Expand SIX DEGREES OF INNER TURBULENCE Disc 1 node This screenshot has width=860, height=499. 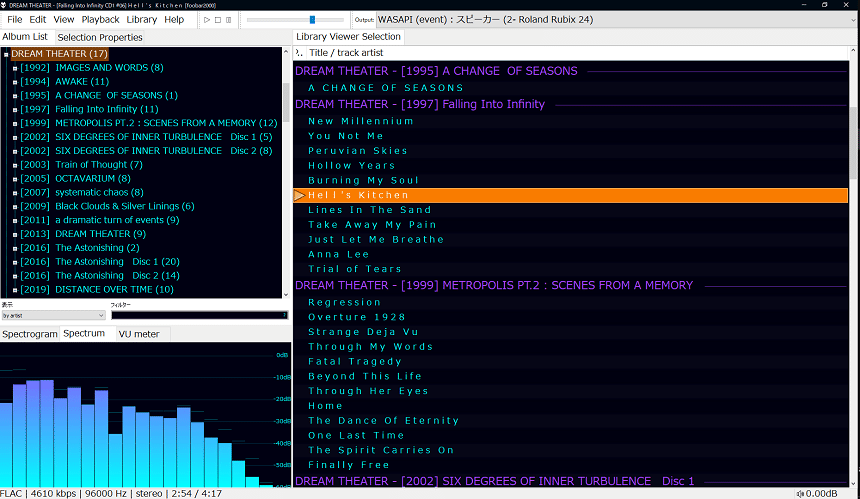pos(15,137)
